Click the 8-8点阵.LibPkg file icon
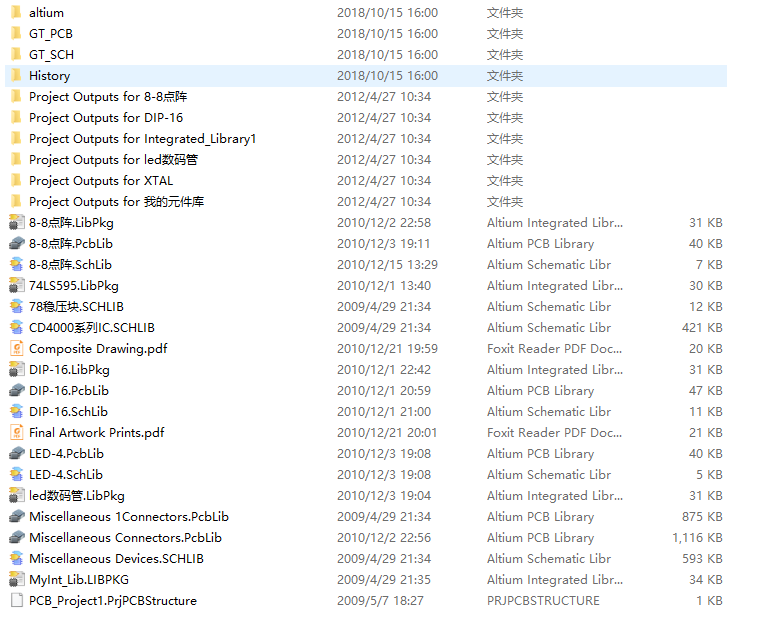 pyautogui.click(x=16, y=223)
